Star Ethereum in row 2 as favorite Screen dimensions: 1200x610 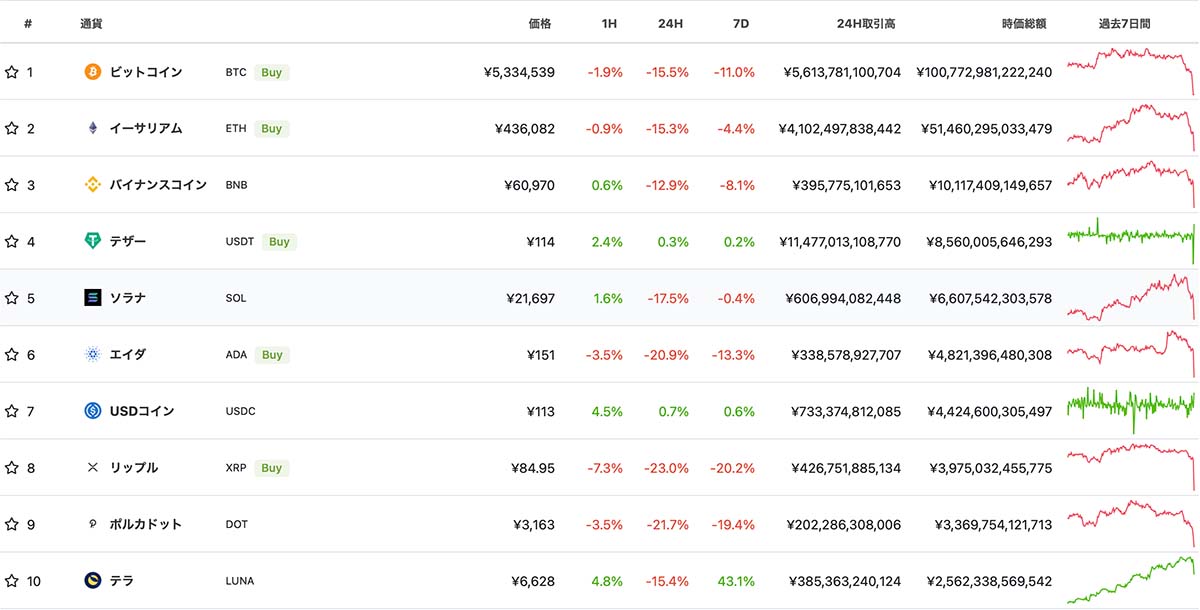pos(12,128)
